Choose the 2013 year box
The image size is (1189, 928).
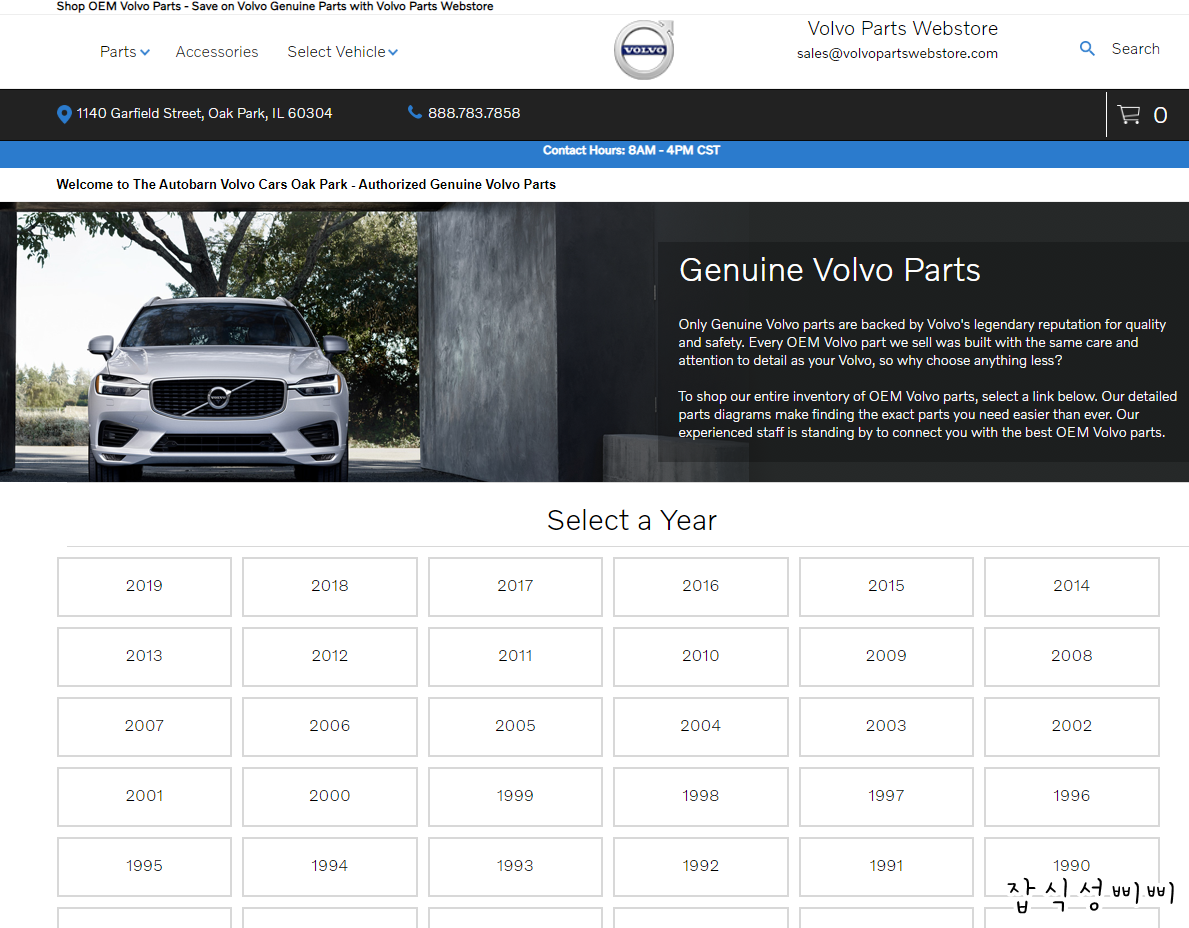click(144, 656)
